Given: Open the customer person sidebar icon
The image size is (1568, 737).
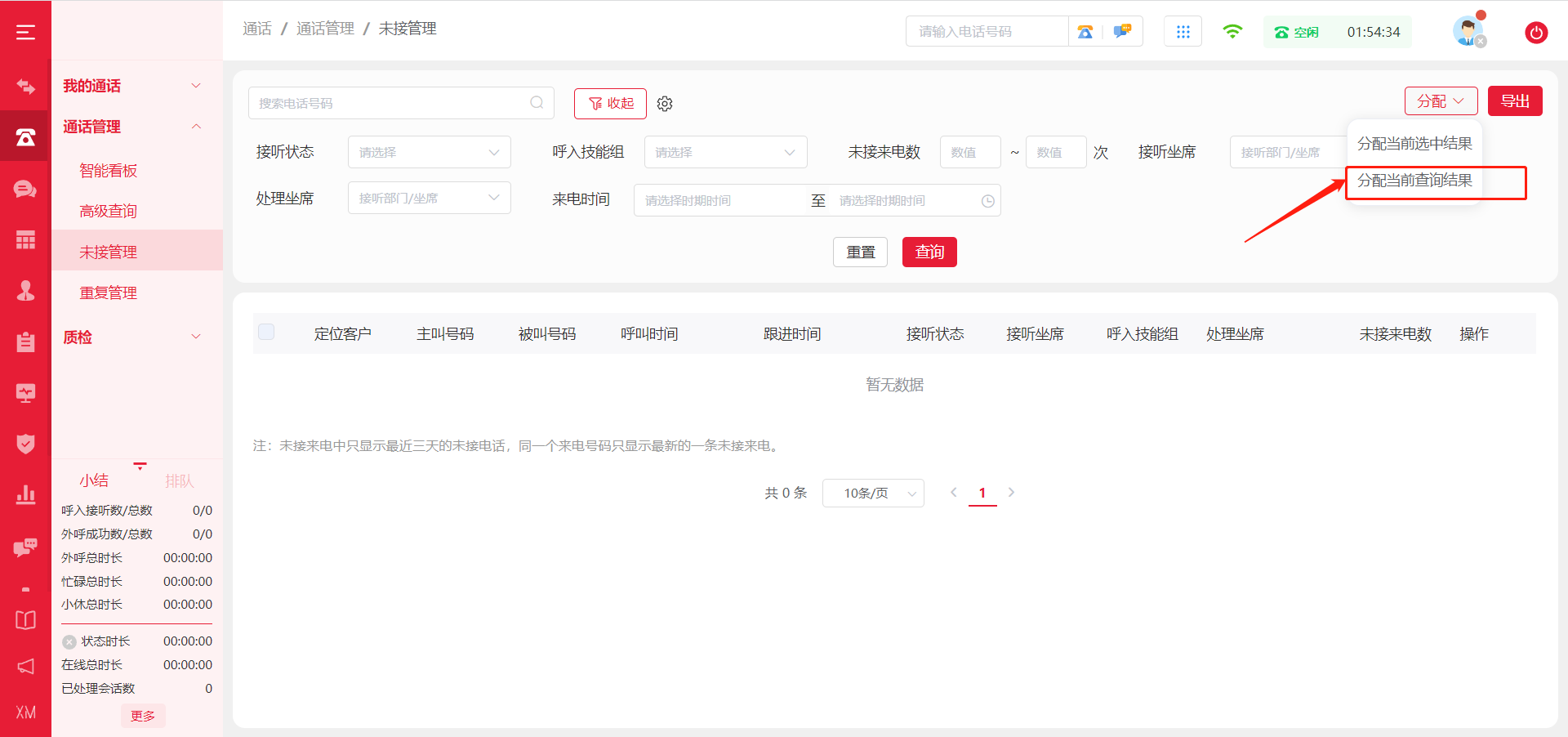Looking at the screenshot, I should tap(25, 290).
